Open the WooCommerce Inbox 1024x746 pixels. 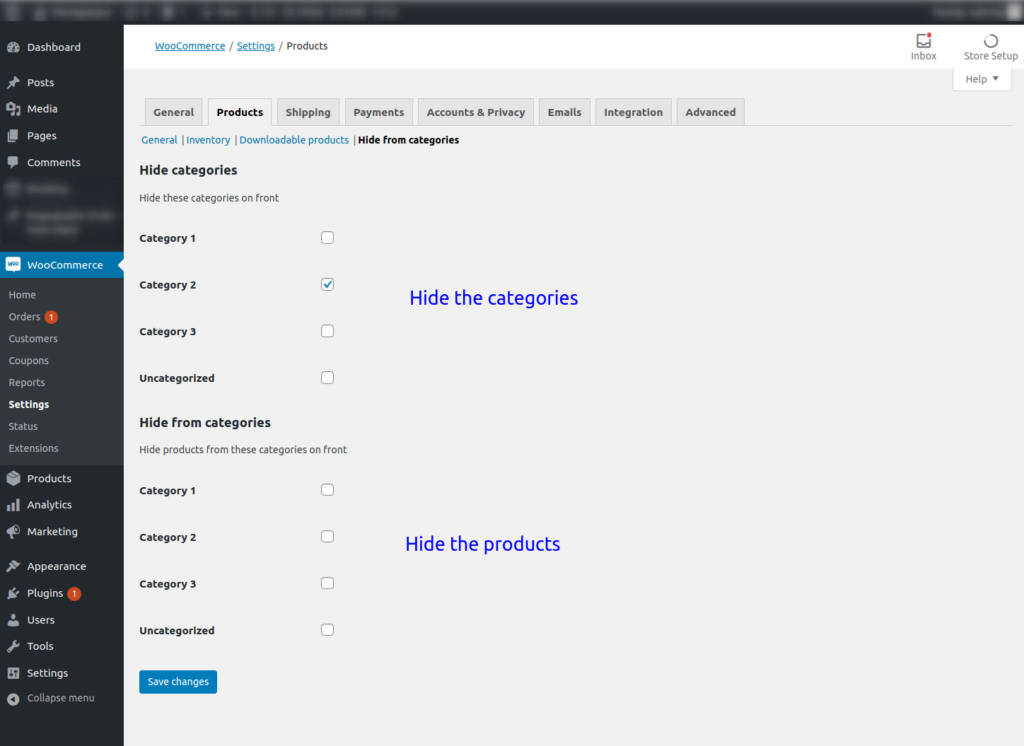click(923, 46)
